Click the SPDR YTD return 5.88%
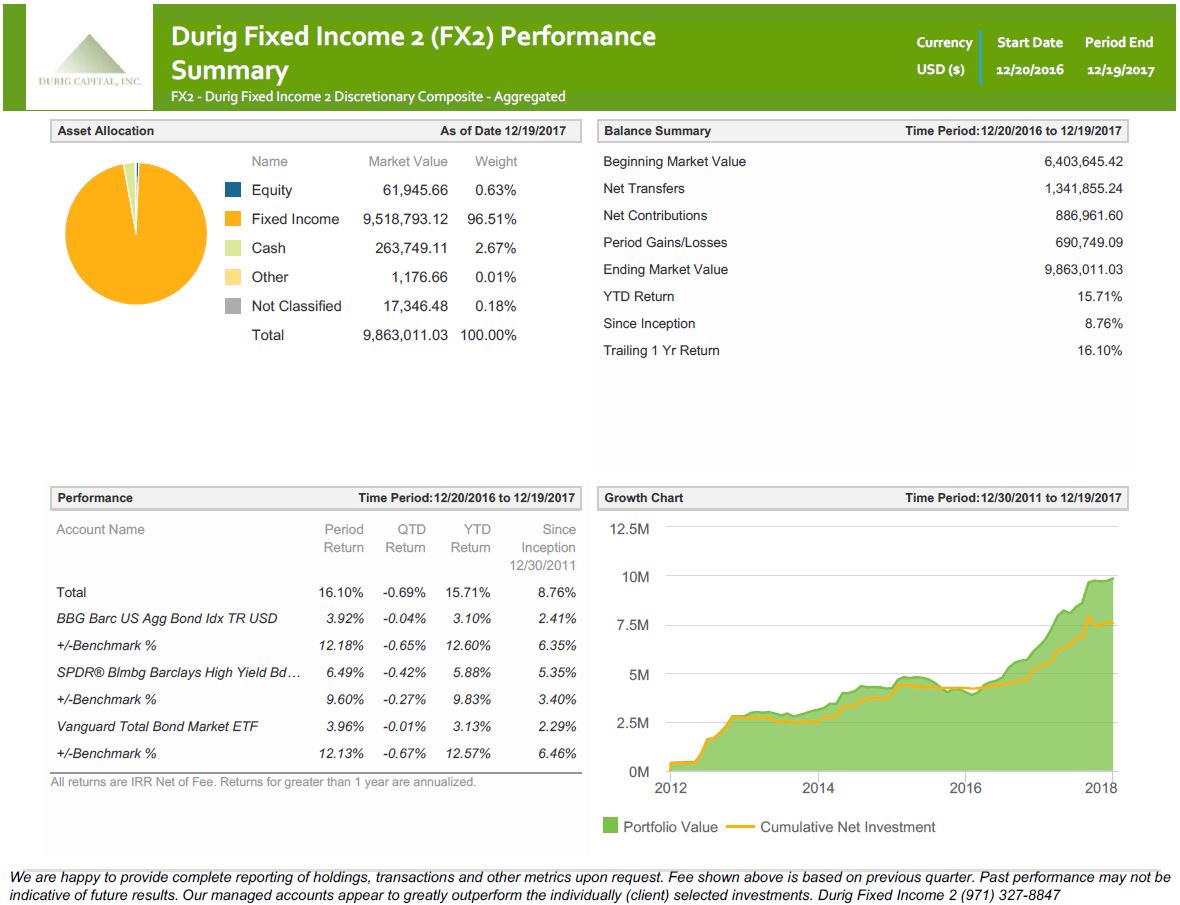Viewport: 1180px width, 905px height. 472,673
